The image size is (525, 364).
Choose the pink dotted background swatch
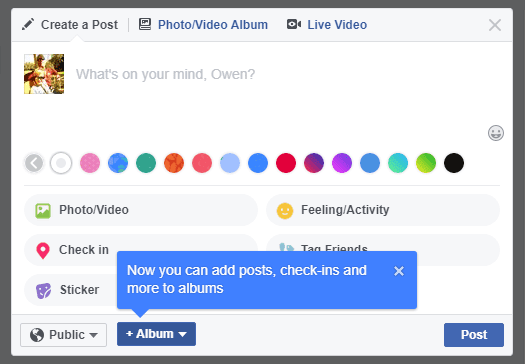(x=90, y=163)
